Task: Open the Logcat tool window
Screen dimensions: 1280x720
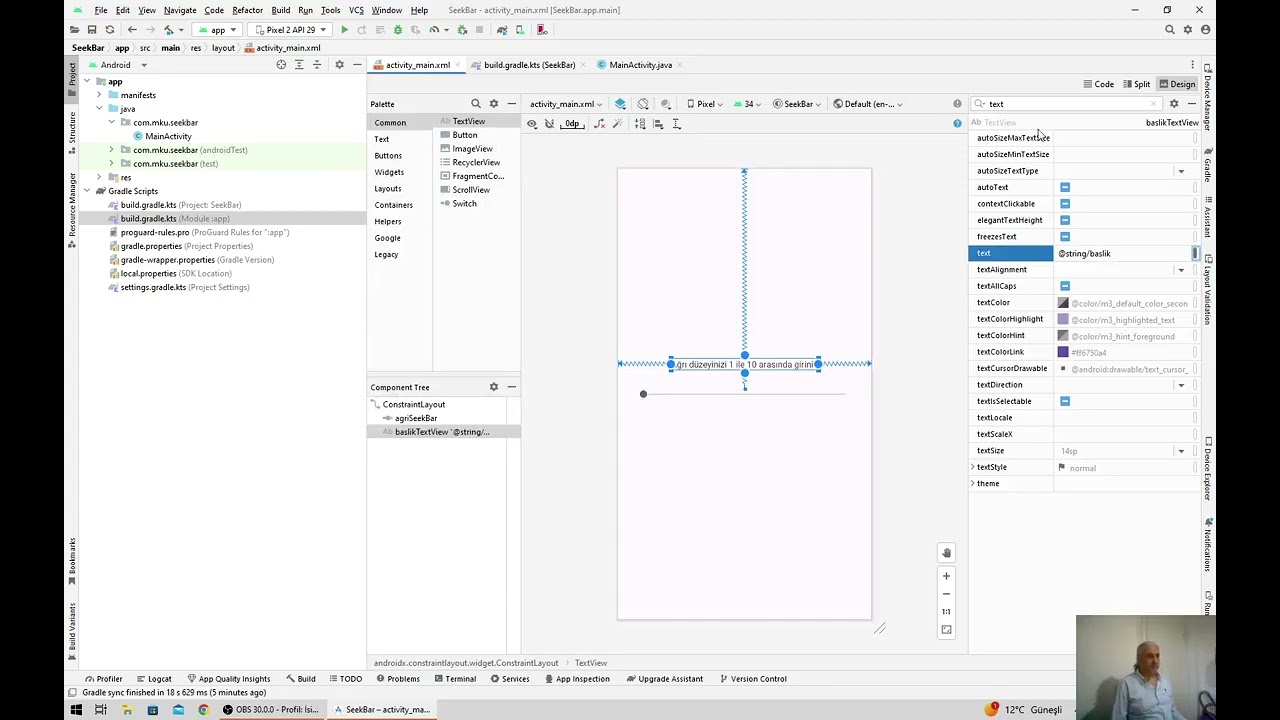Action: point(153,679)
